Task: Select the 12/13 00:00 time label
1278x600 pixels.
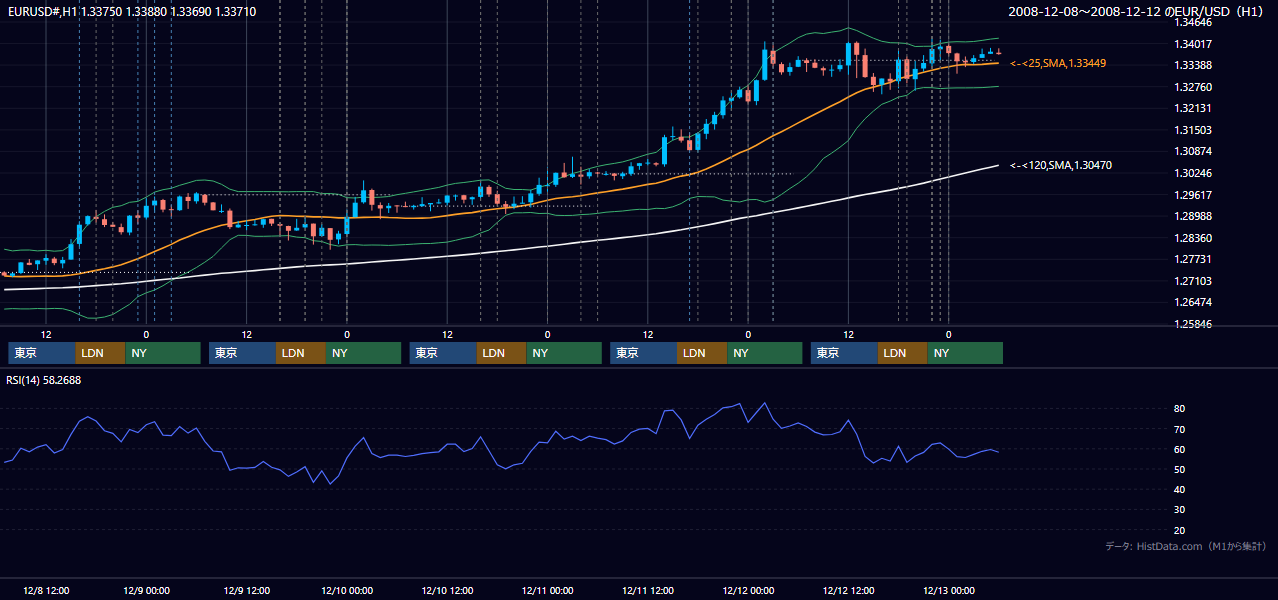Action: click(948, 590)
